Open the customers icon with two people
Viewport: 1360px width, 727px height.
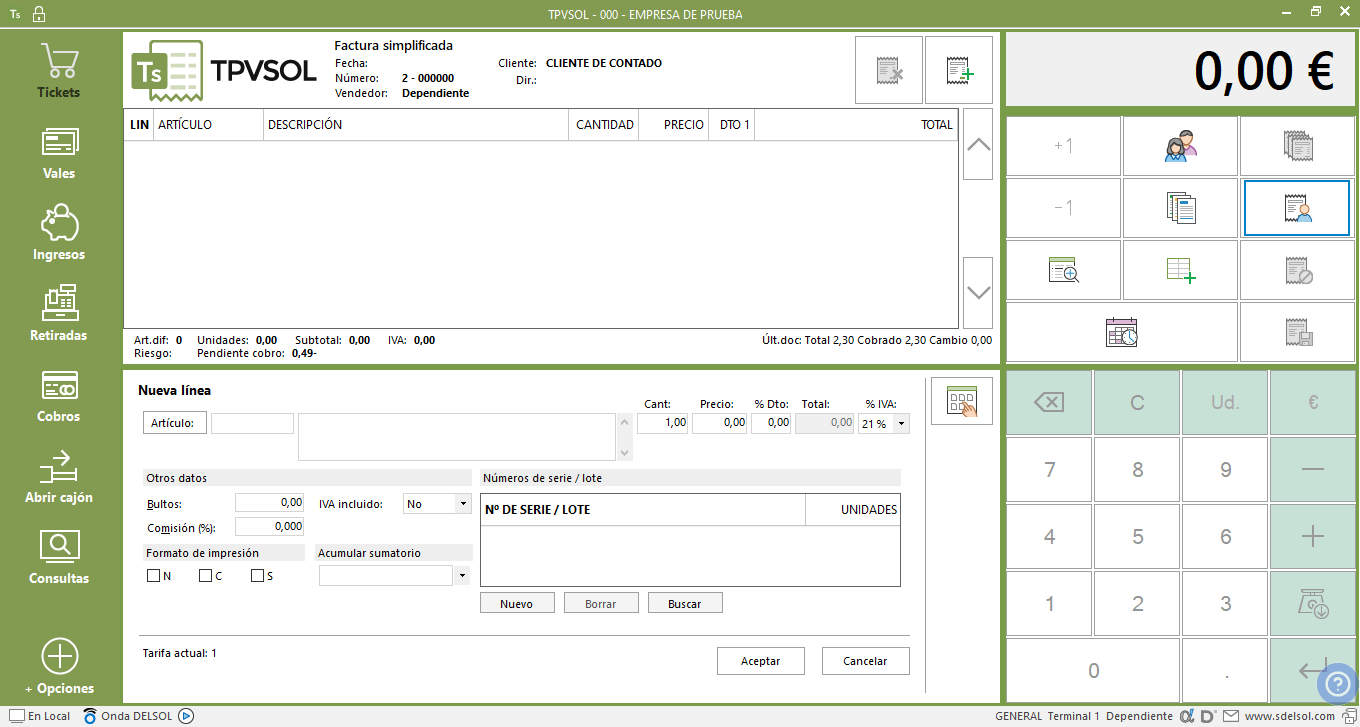click(1180, 146)
